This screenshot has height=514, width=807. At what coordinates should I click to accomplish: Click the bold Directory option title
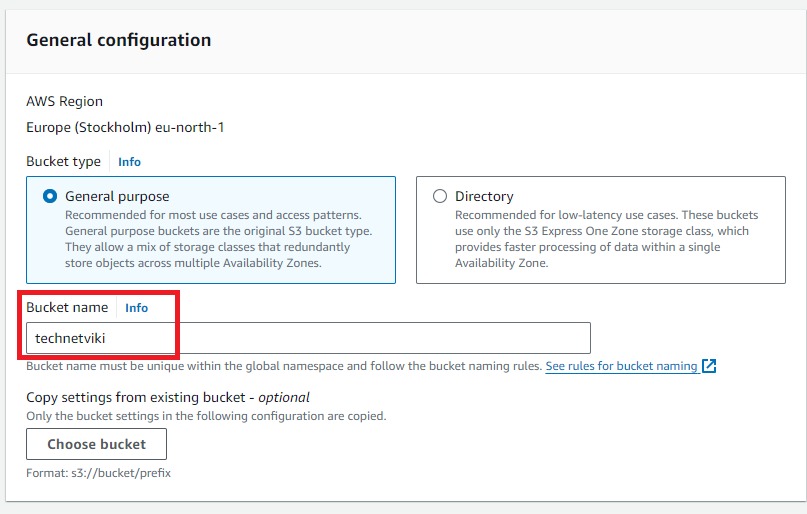[484, 197]
